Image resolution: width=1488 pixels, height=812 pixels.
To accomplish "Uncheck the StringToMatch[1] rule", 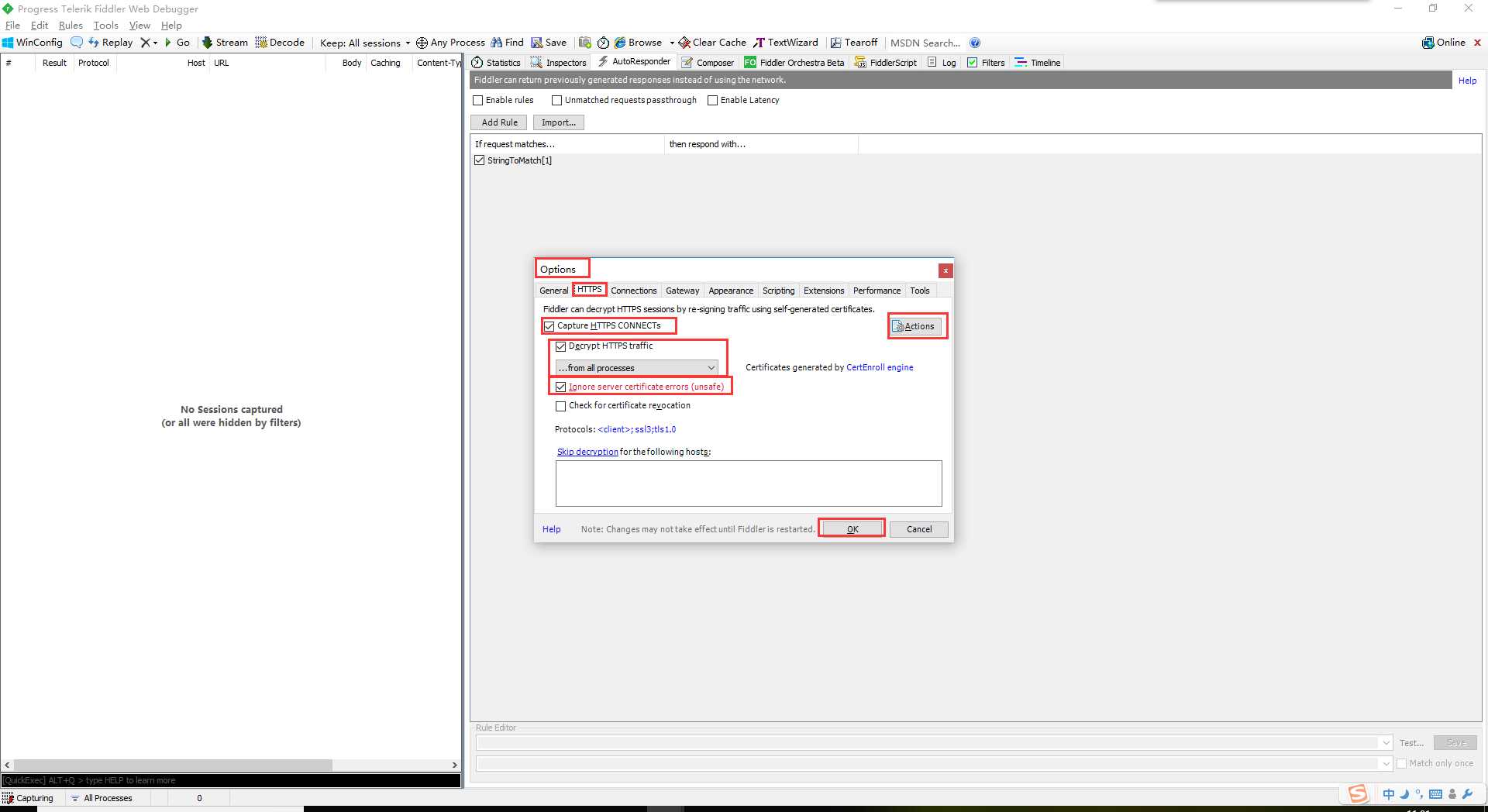I will tap(480, 160).
